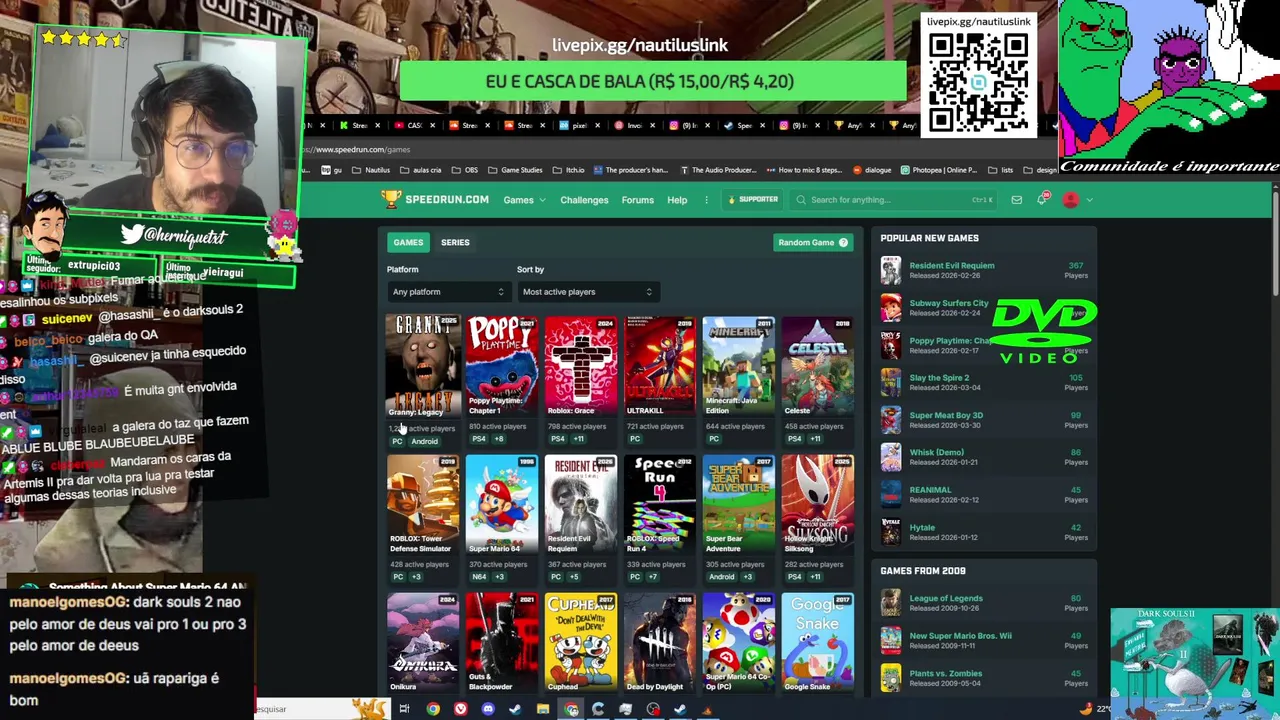Open Challenges in the navigation bar
Screen dimensions: 1280x720
[x=584, y=200]
